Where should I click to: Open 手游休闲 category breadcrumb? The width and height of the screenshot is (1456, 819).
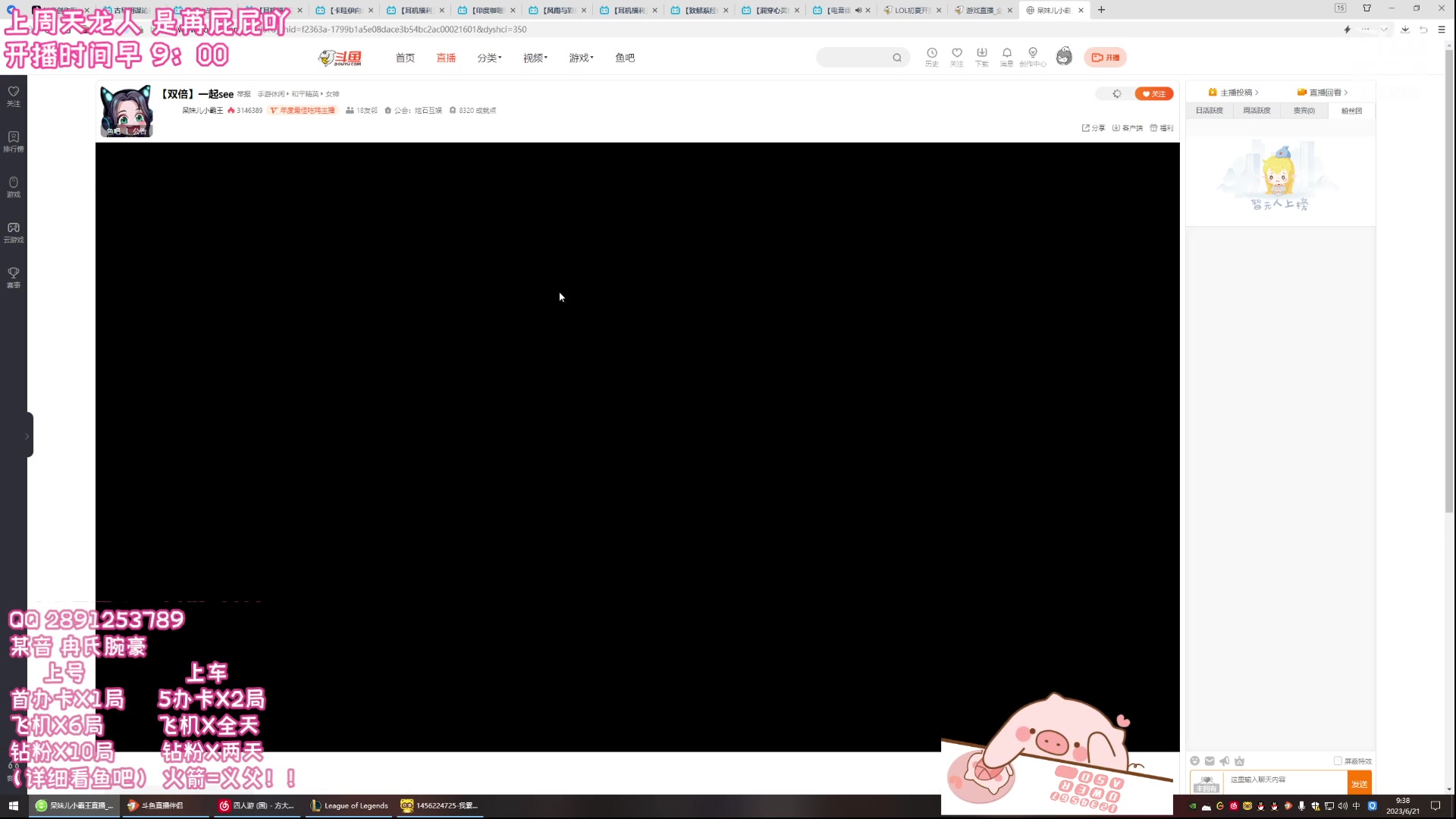click(x=271, y=94)
